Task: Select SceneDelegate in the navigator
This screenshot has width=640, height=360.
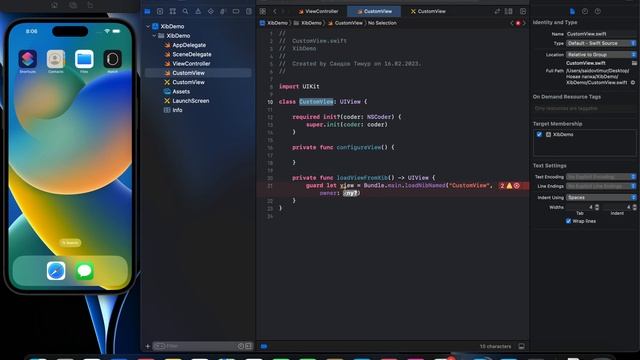Action: pyautogui.click(x=192, y=54)
